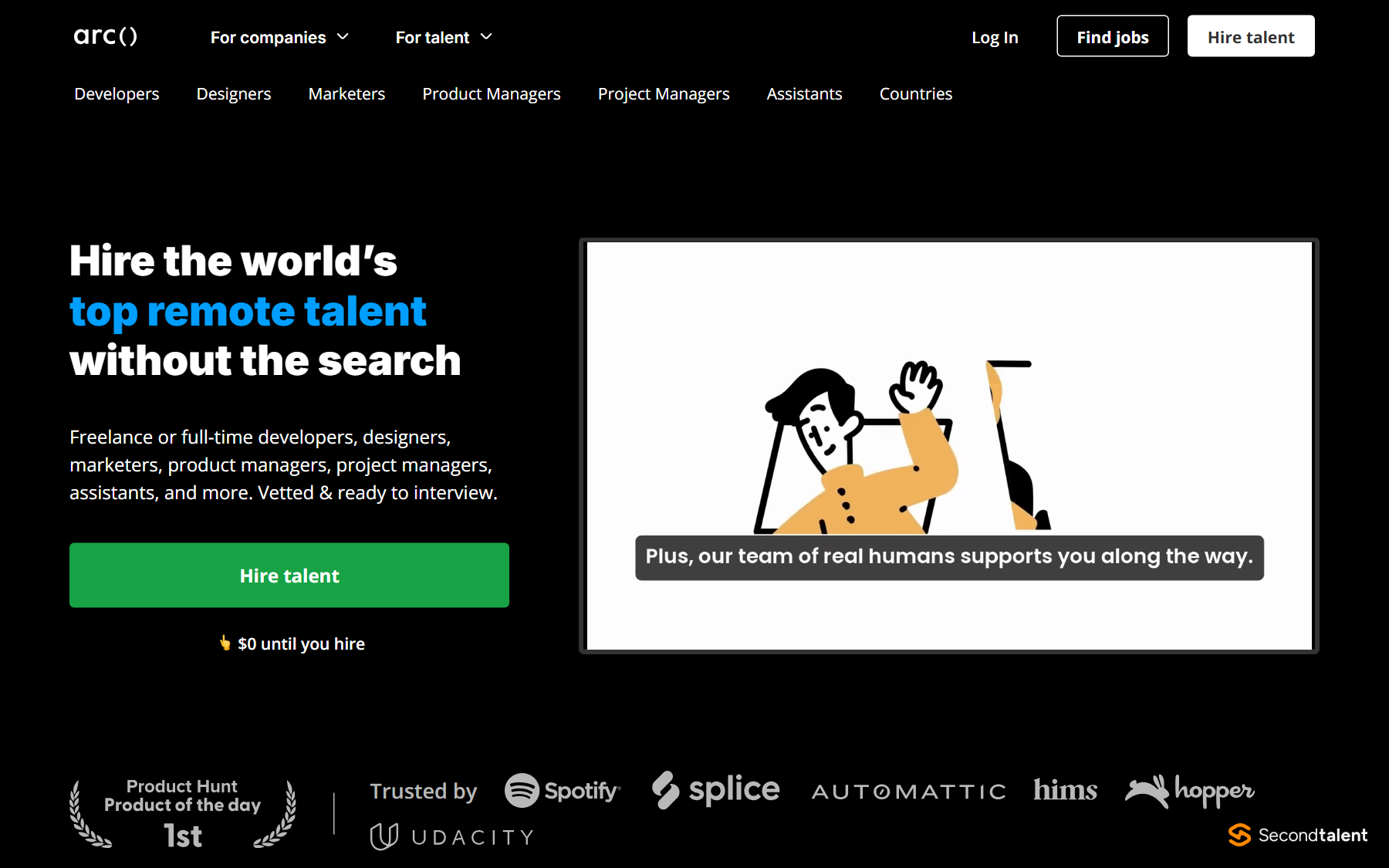This screenshot has width=1389, height=868.
Task: Open the Marketers category
Action: (x=346, y=94)
